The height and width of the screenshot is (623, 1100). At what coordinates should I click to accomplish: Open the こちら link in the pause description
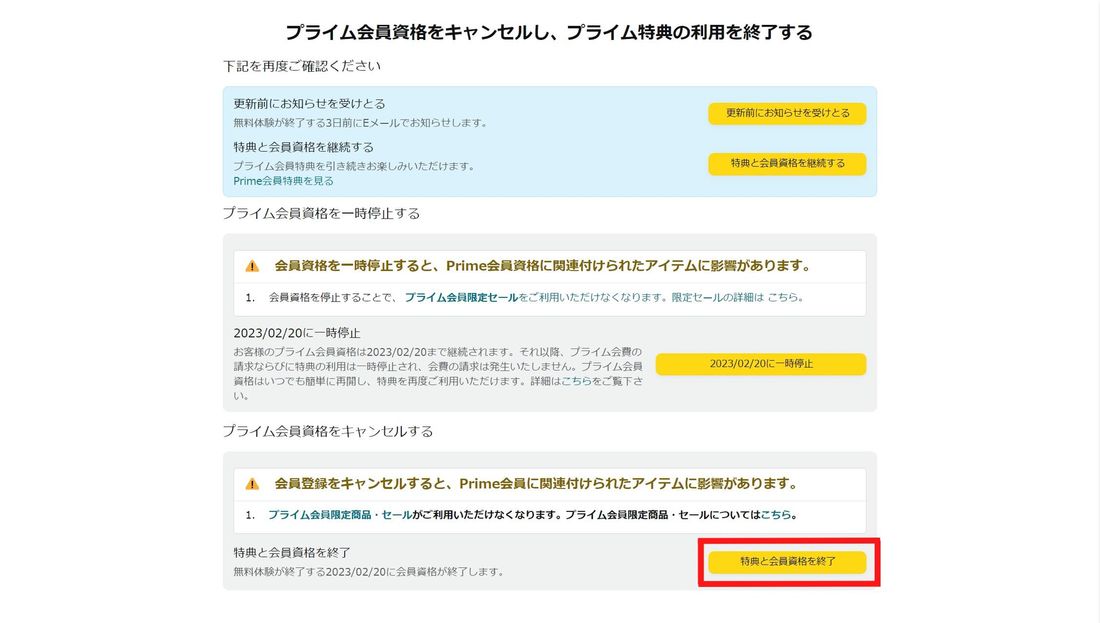coord(576,381)
